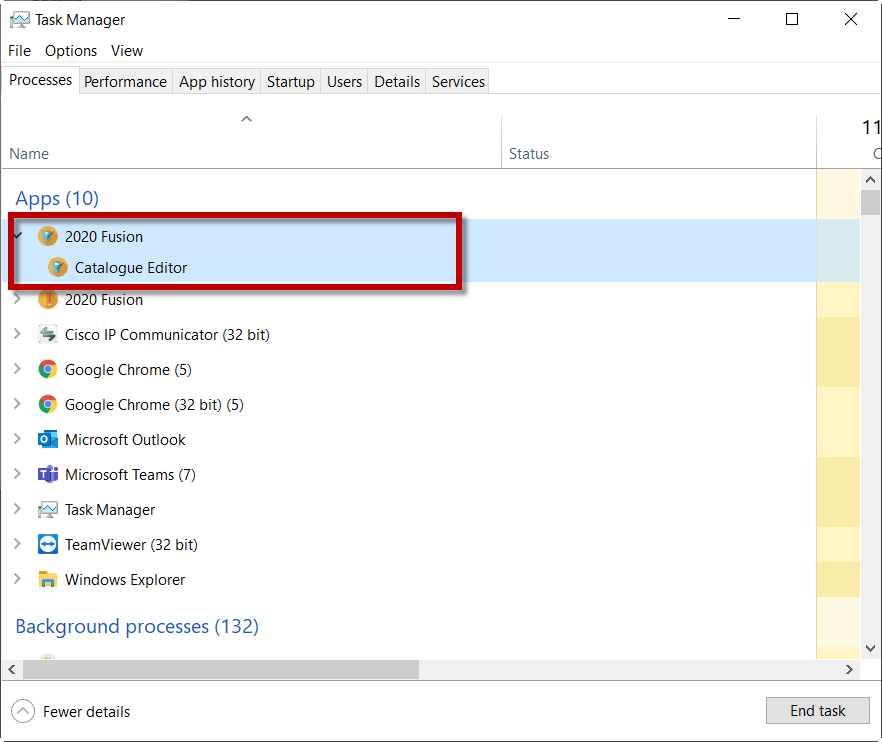The height and width of the screenshot is (742, 882).
Task: Open the File menu
Action: pyautogui.click(x=20, y=51)
